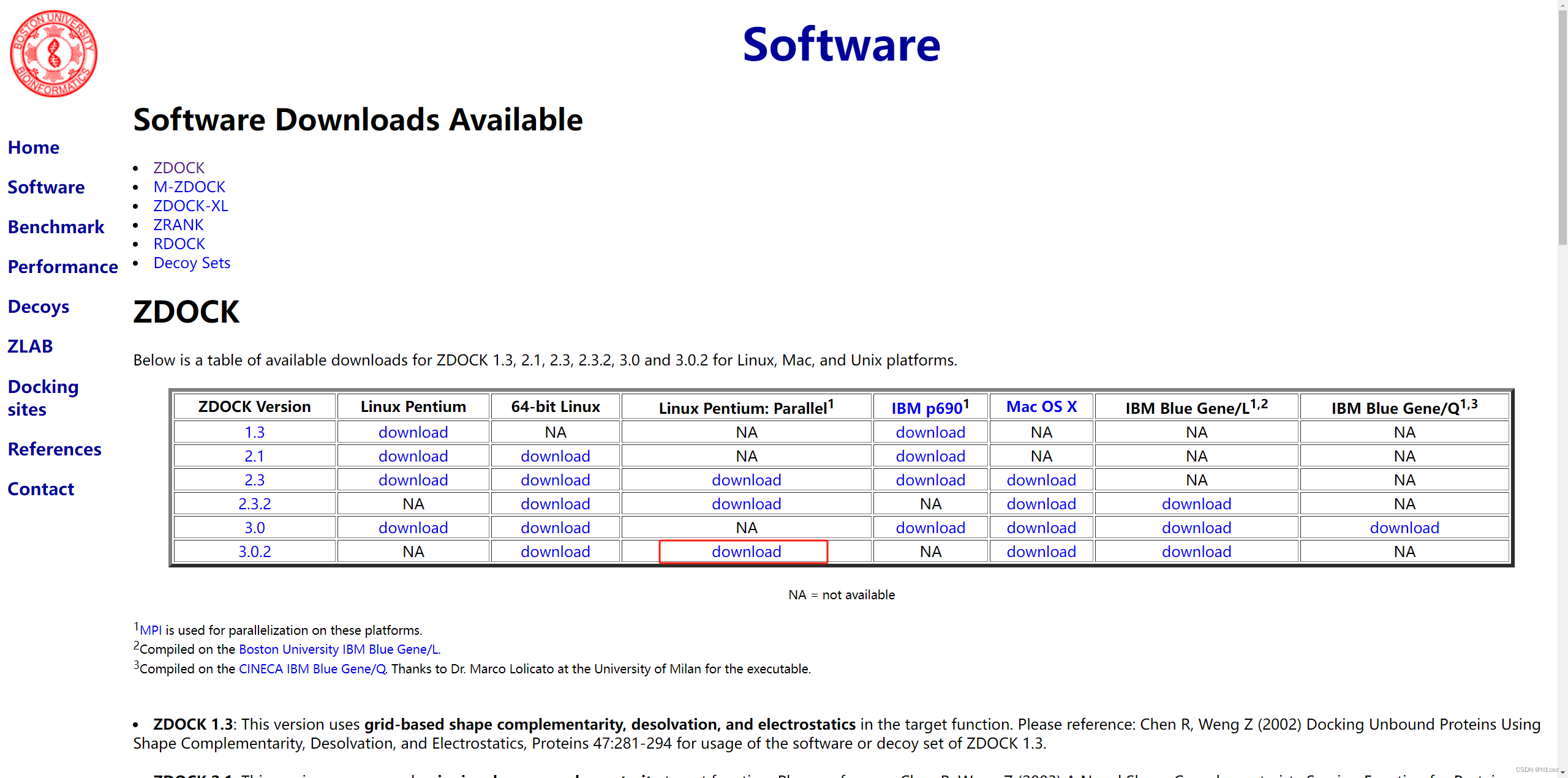Viewport: 1568px width, 778px height.
Task: Open the Home page
Action: click(34, 147)
